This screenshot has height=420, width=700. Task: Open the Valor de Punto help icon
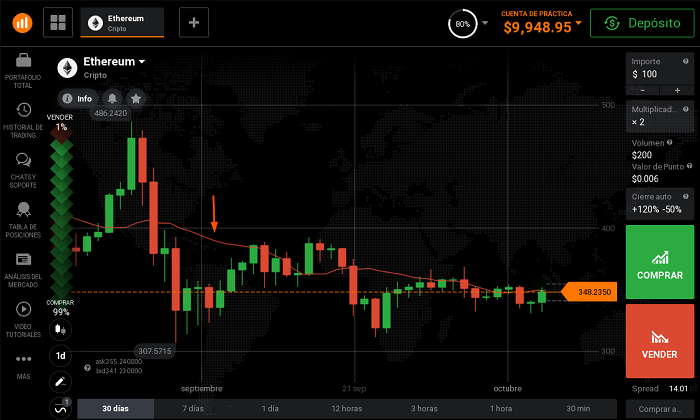(x=690, y=166)
